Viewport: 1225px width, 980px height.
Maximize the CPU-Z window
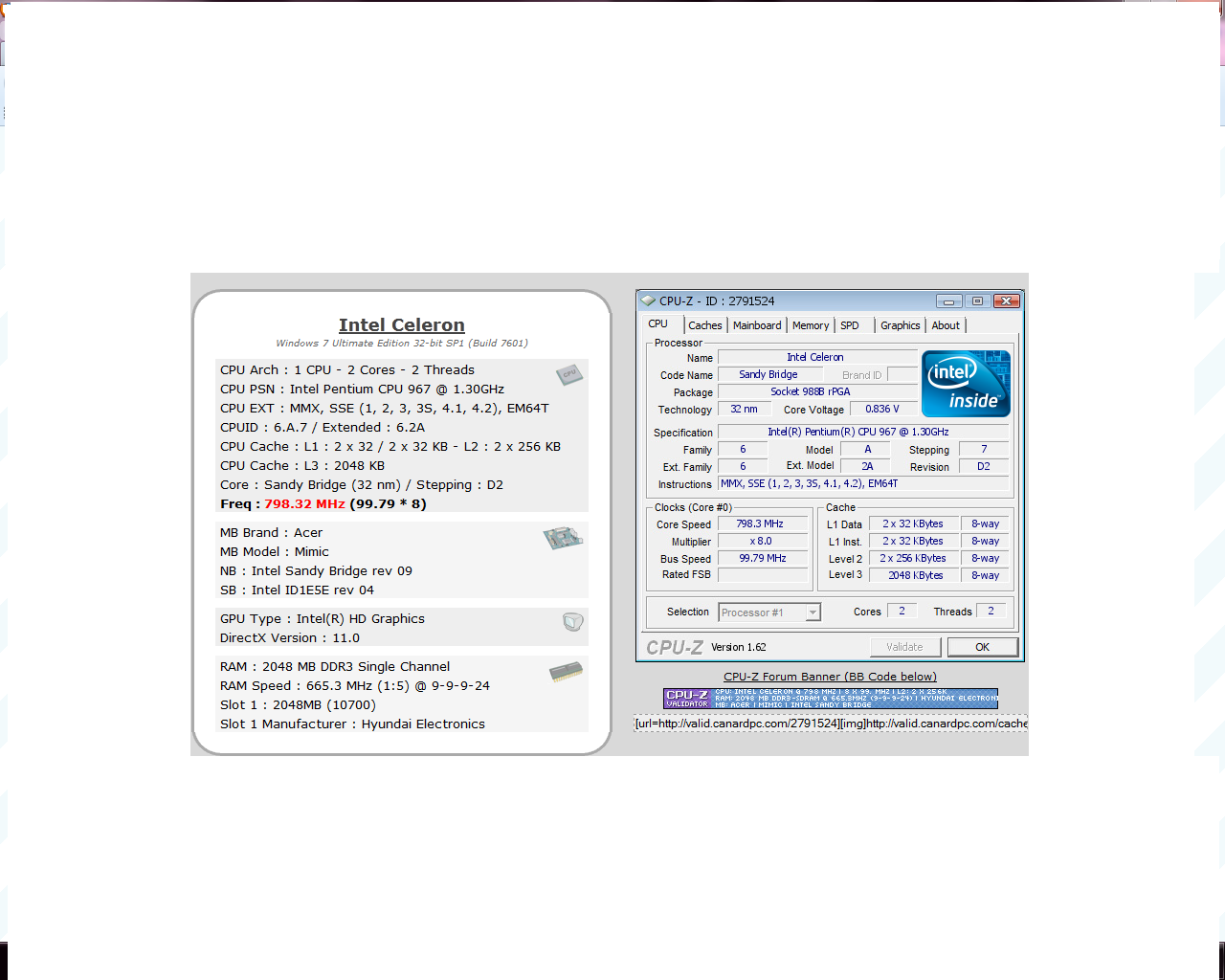[977, 301]
